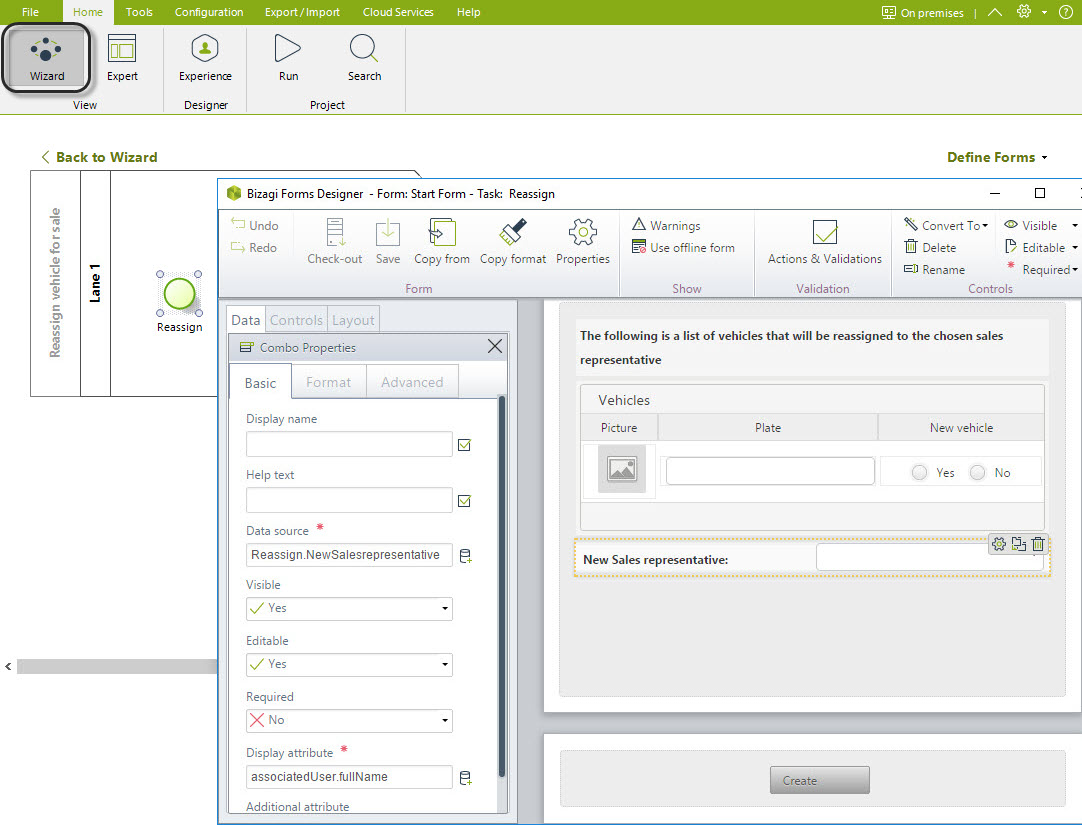
Task: Show form Warnings
Action: click(x=667, y=225)
